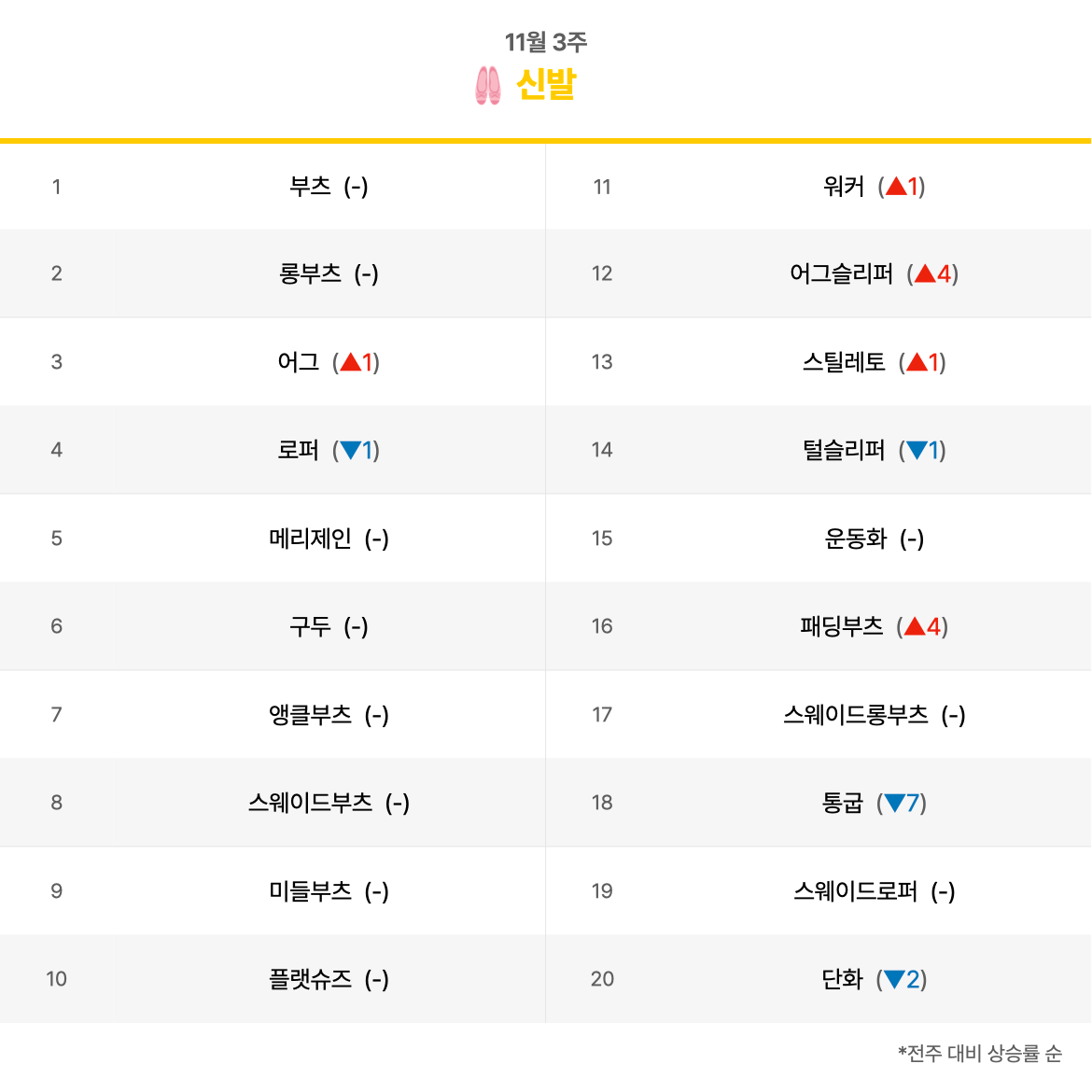The height and width of the screenshot is (1092, 1092).
Task: Select the 앵클부츠 keyword
Action: click(x=311, y=715)
